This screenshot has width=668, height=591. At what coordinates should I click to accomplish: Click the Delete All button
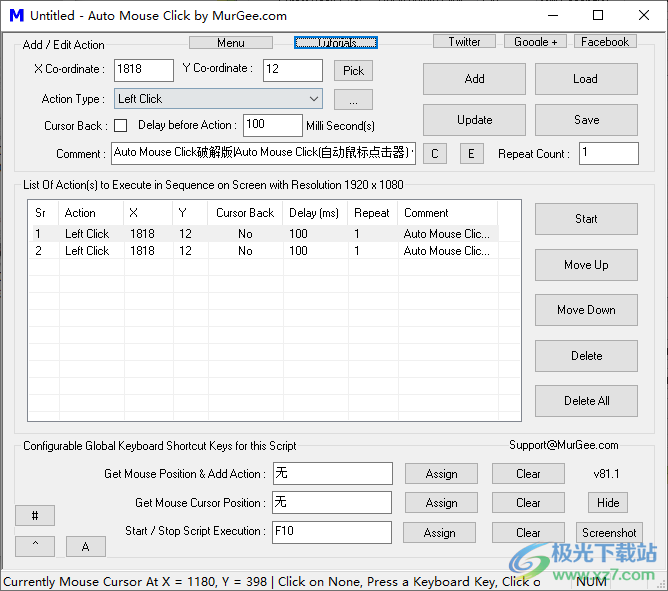point(586,401)
